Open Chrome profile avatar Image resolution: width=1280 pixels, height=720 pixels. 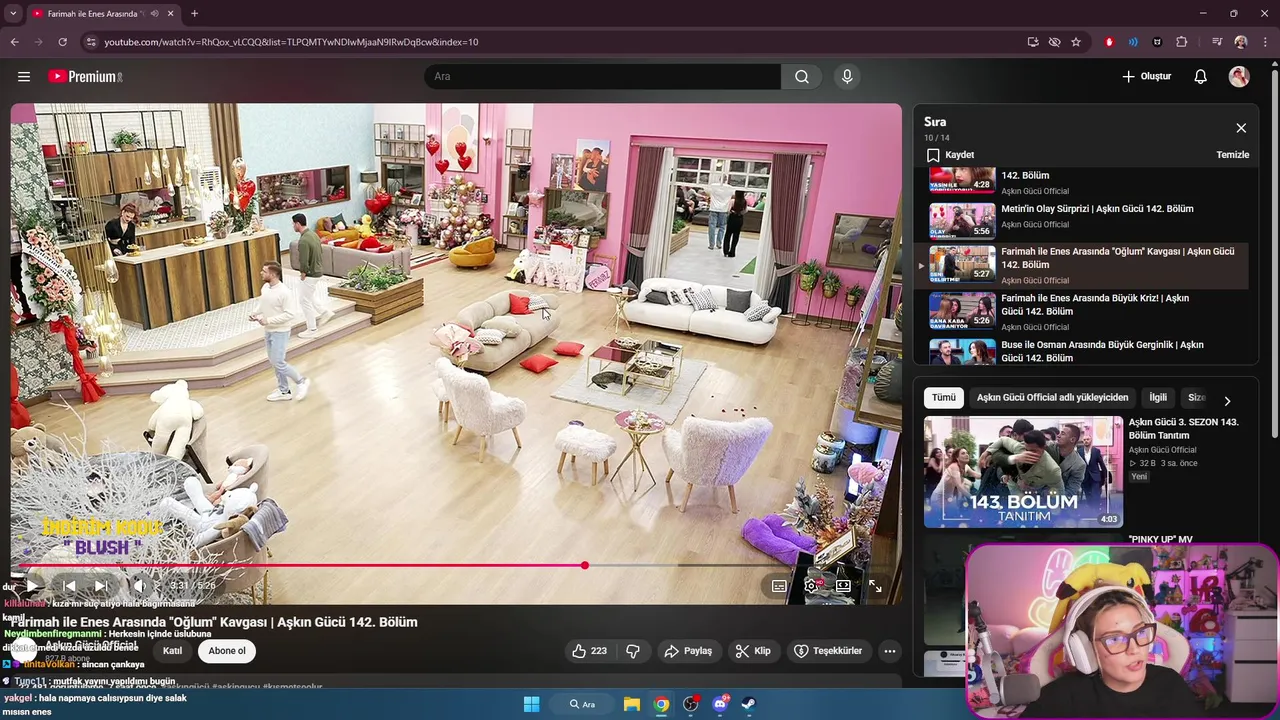click(1241, 42)
